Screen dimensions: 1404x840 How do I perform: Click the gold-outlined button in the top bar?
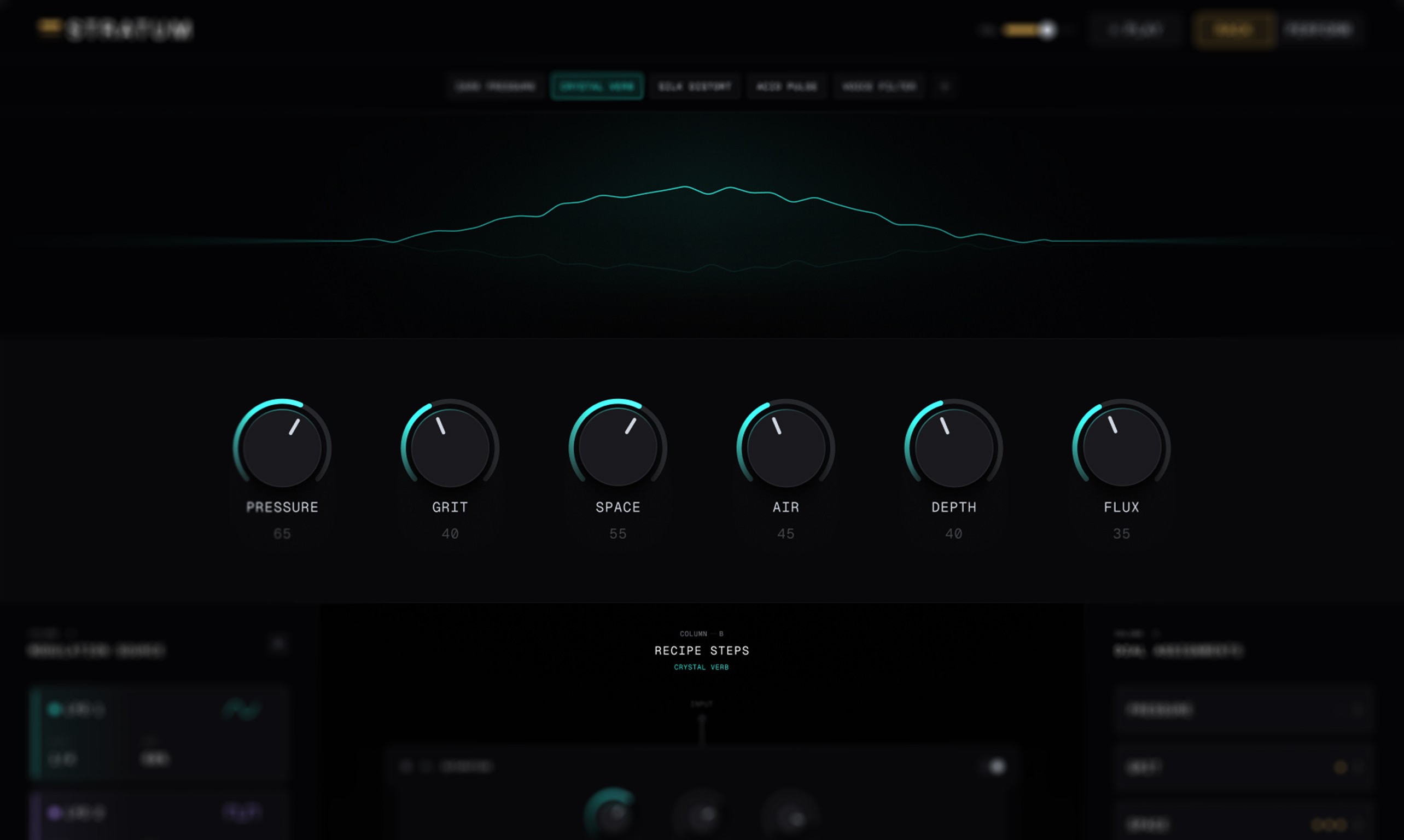1234,30
